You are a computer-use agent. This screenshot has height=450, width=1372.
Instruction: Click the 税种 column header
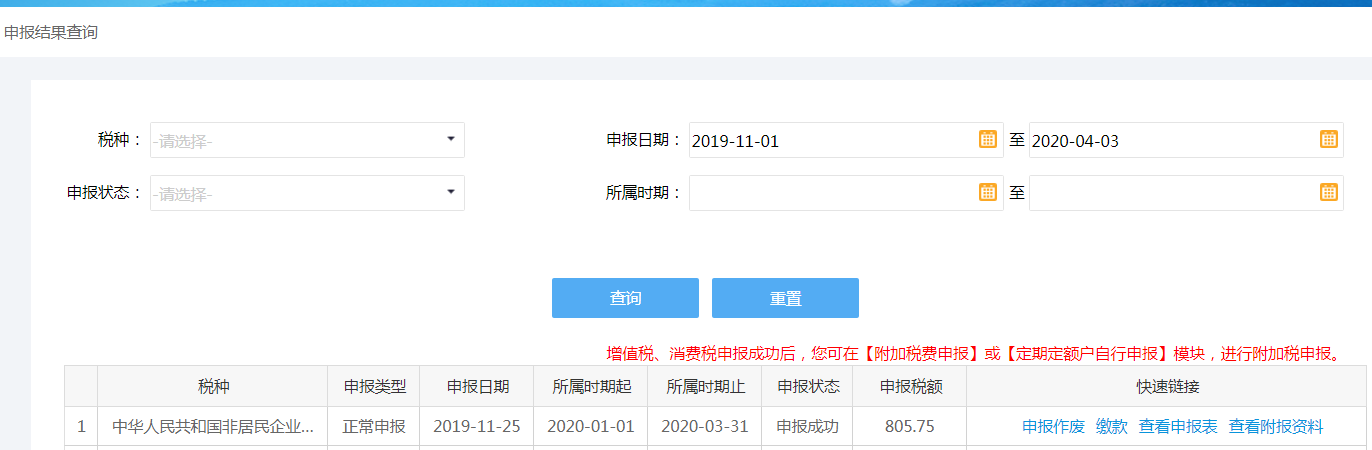pos(213,386)
